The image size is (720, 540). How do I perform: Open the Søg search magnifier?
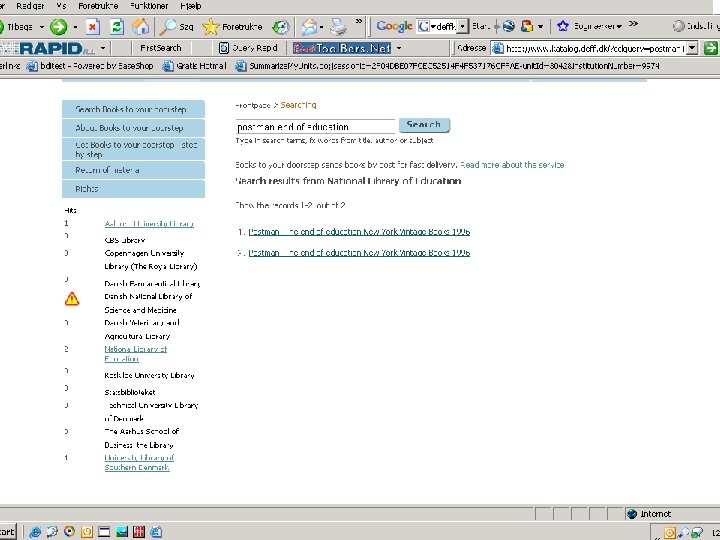point(176,27)
